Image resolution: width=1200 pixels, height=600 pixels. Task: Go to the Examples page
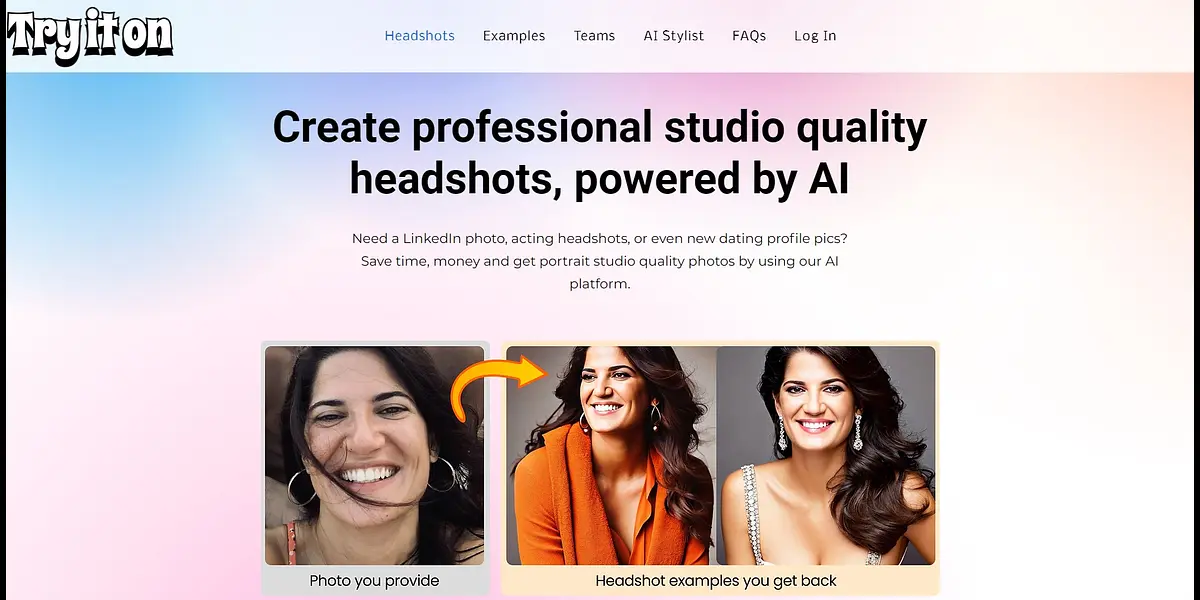click(514, 36)
